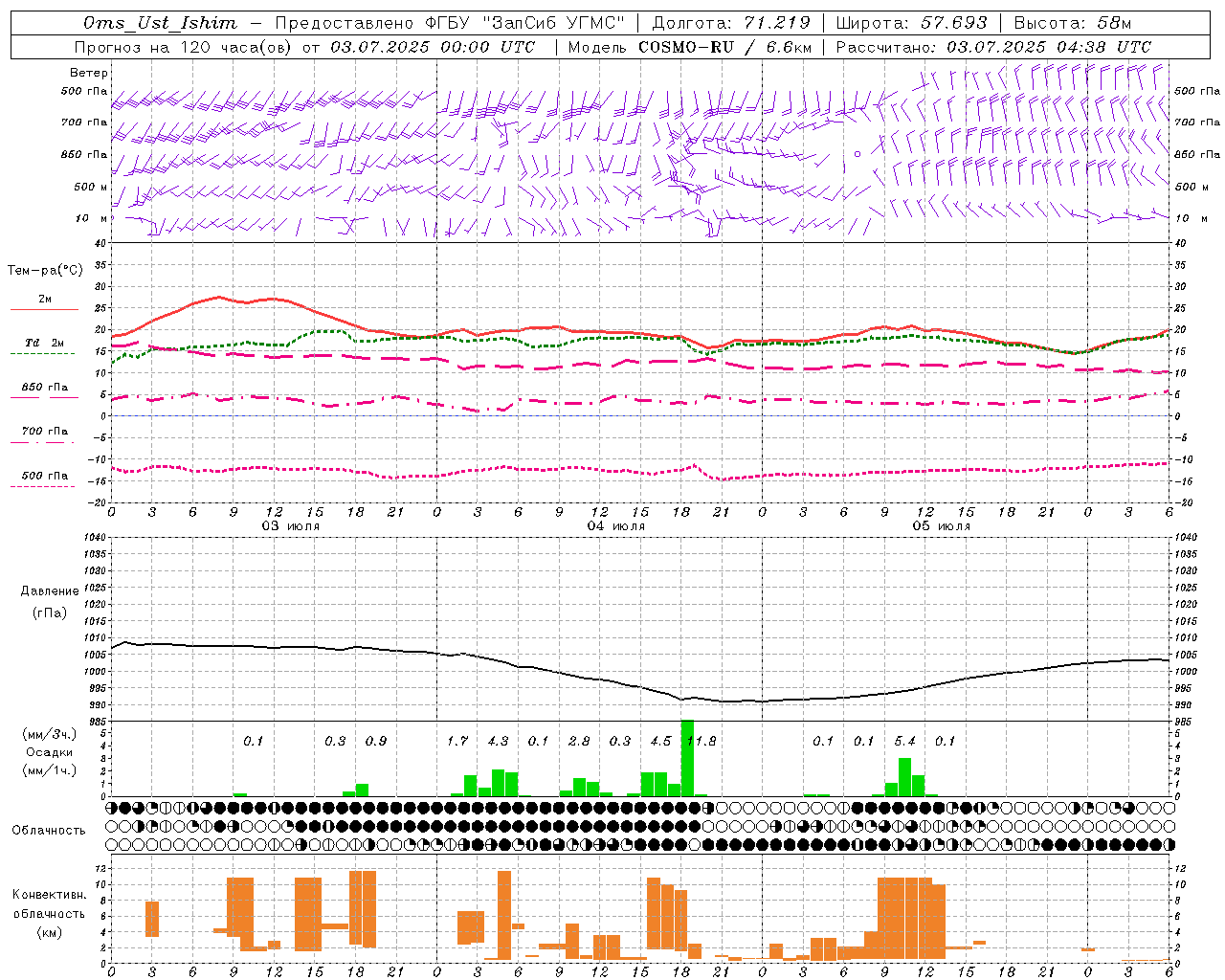
Task: Click the Рассчитано: 03.07.2025 04:38 UTC text
Action: coord(993,47)
